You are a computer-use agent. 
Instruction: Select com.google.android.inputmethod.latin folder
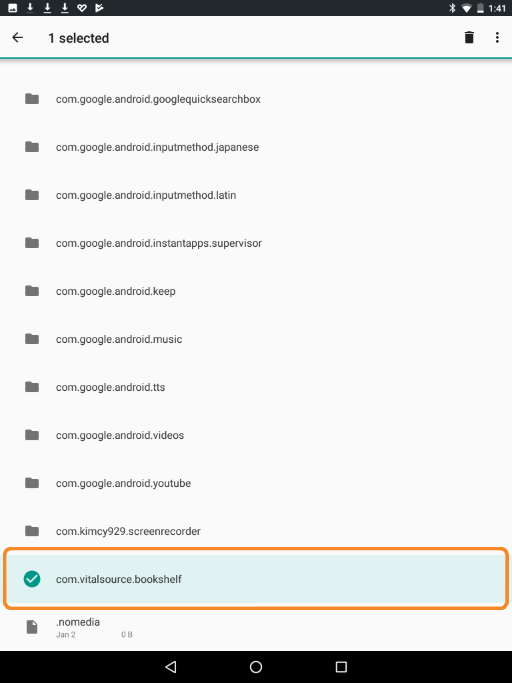[x=256, y=195]
